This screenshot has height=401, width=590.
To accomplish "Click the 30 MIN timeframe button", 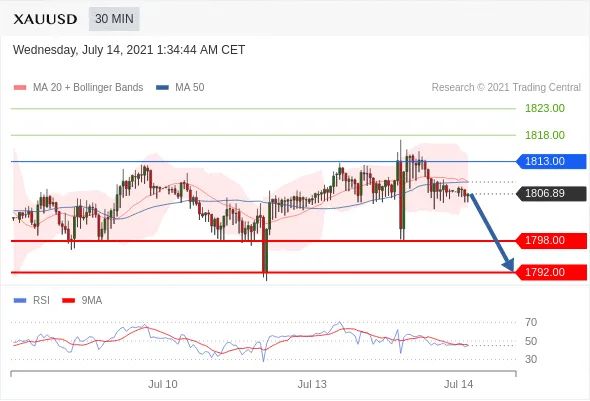I will tap(114, 19).
